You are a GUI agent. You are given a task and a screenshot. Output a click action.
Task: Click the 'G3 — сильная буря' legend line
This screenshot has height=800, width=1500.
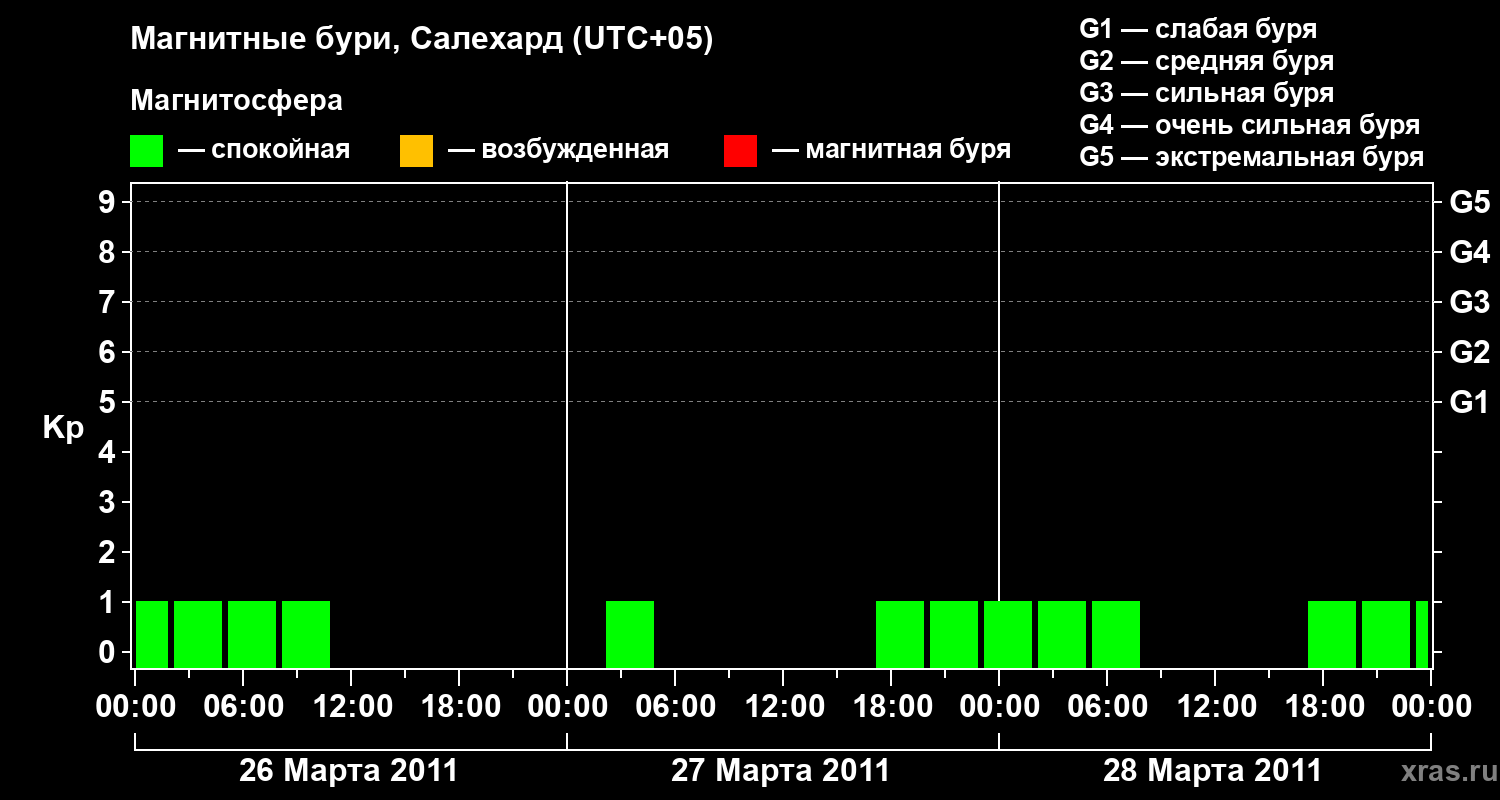click(1206, 93)
